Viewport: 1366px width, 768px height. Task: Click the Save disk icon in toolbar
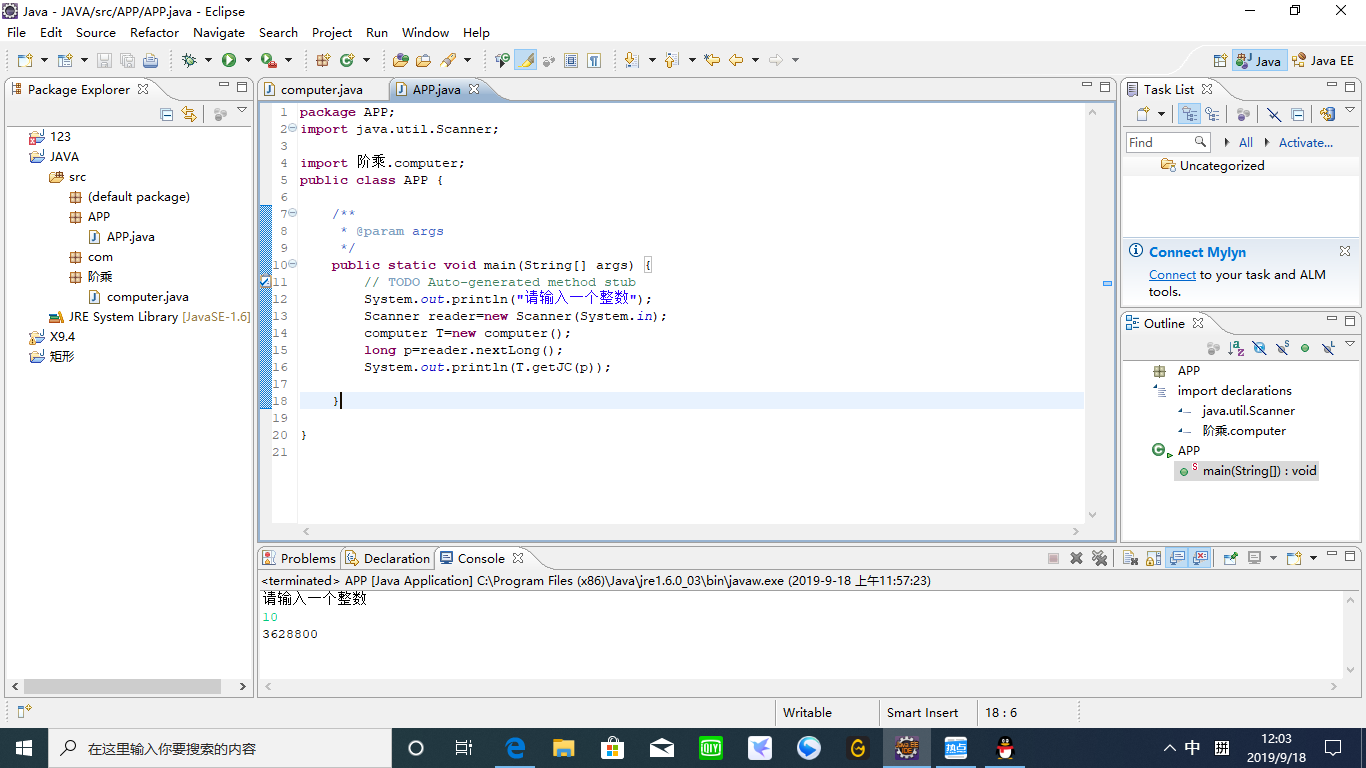104,60
